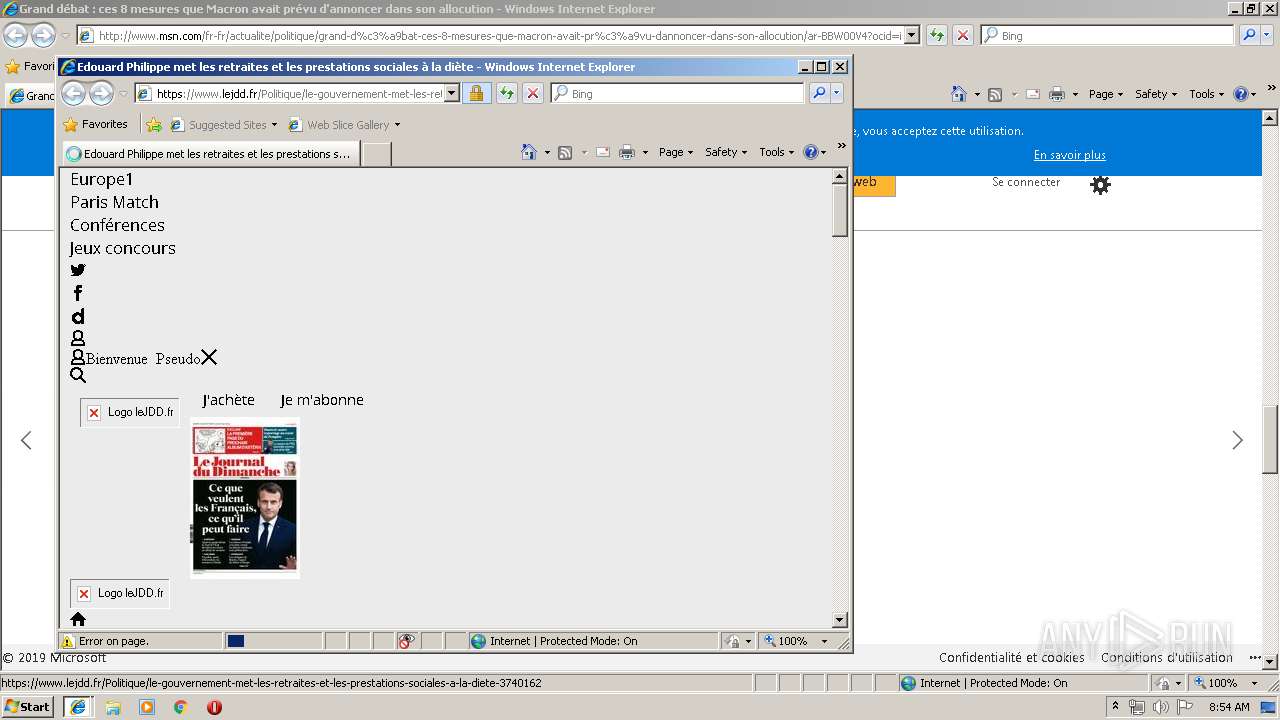This screenshot has width=1280, height=720.
Task: Click the search magnifier icon on the lejdd page
Action: (x=78, y=375)
